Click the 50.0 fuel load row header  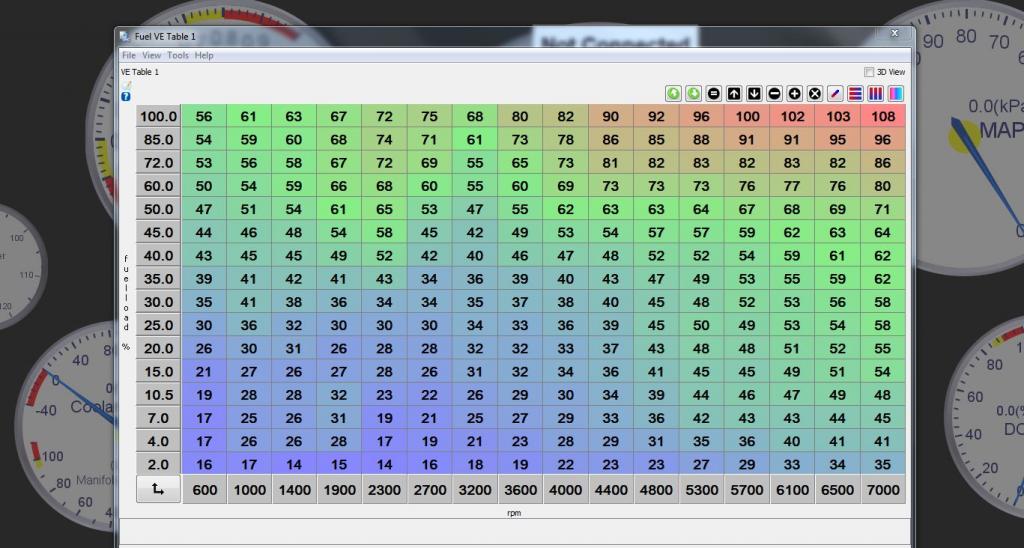158,209
